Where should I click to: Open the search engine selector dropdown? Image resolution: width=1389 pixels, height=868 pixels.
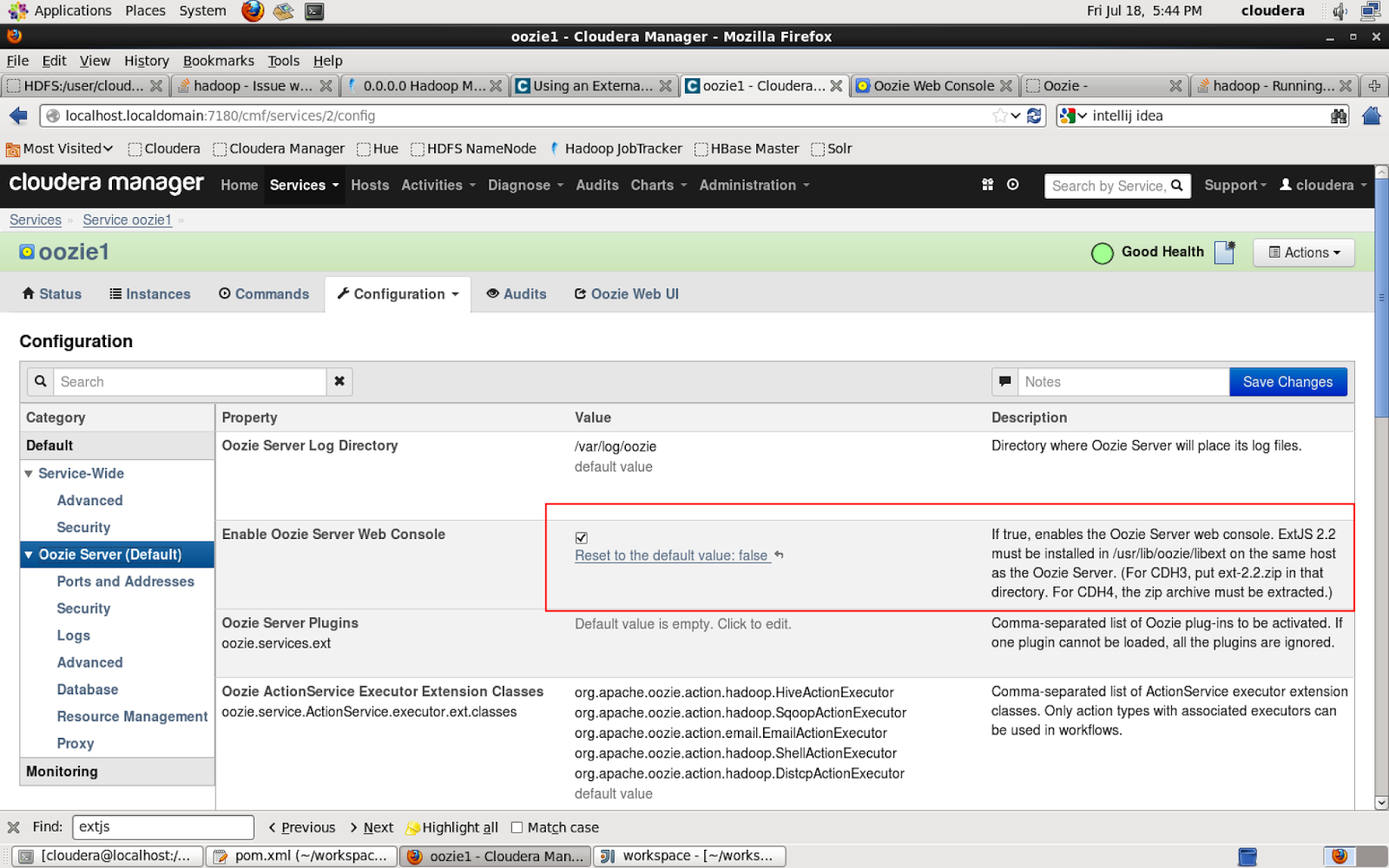tap(1074, 115)
